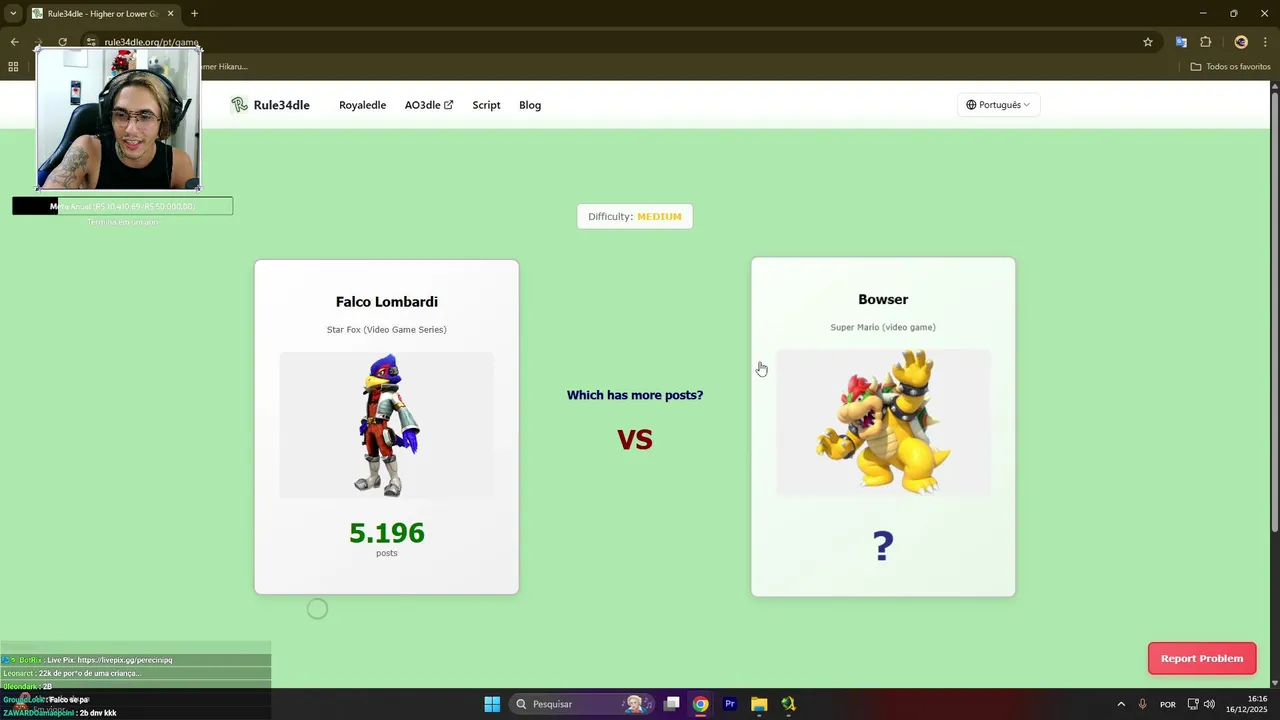Open the Royaledle page

(x=362, y=105)
